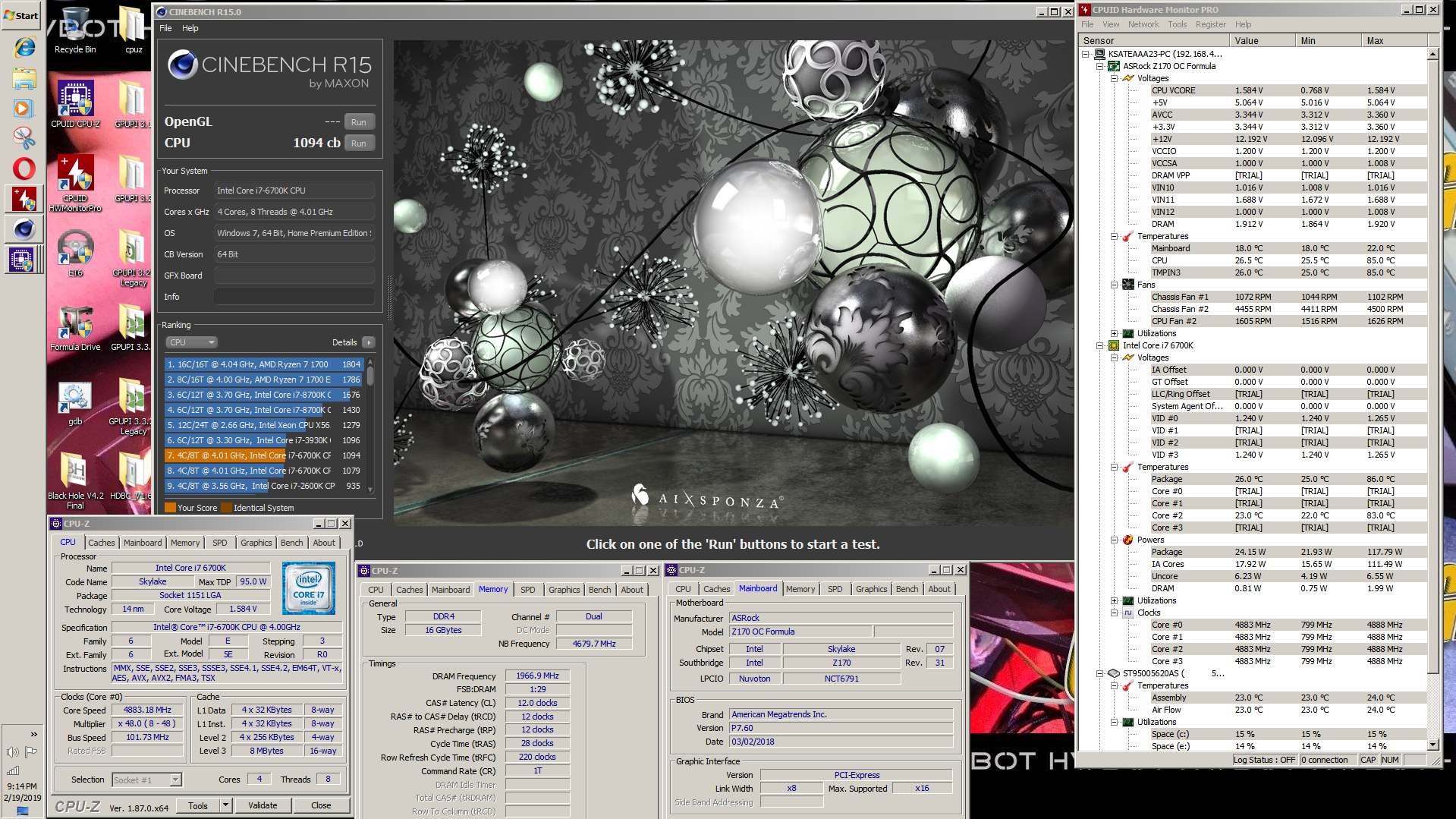Collapse the ASRock Voltages tree branch
The height and width of the screenshot is (819, 1456).
tap(1114, 78)
